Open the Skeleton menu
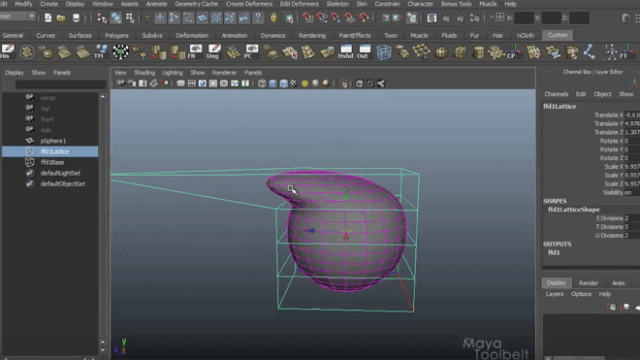Viewport: 640px width, 360px height. pyautogui.click(x=338, y=4)
